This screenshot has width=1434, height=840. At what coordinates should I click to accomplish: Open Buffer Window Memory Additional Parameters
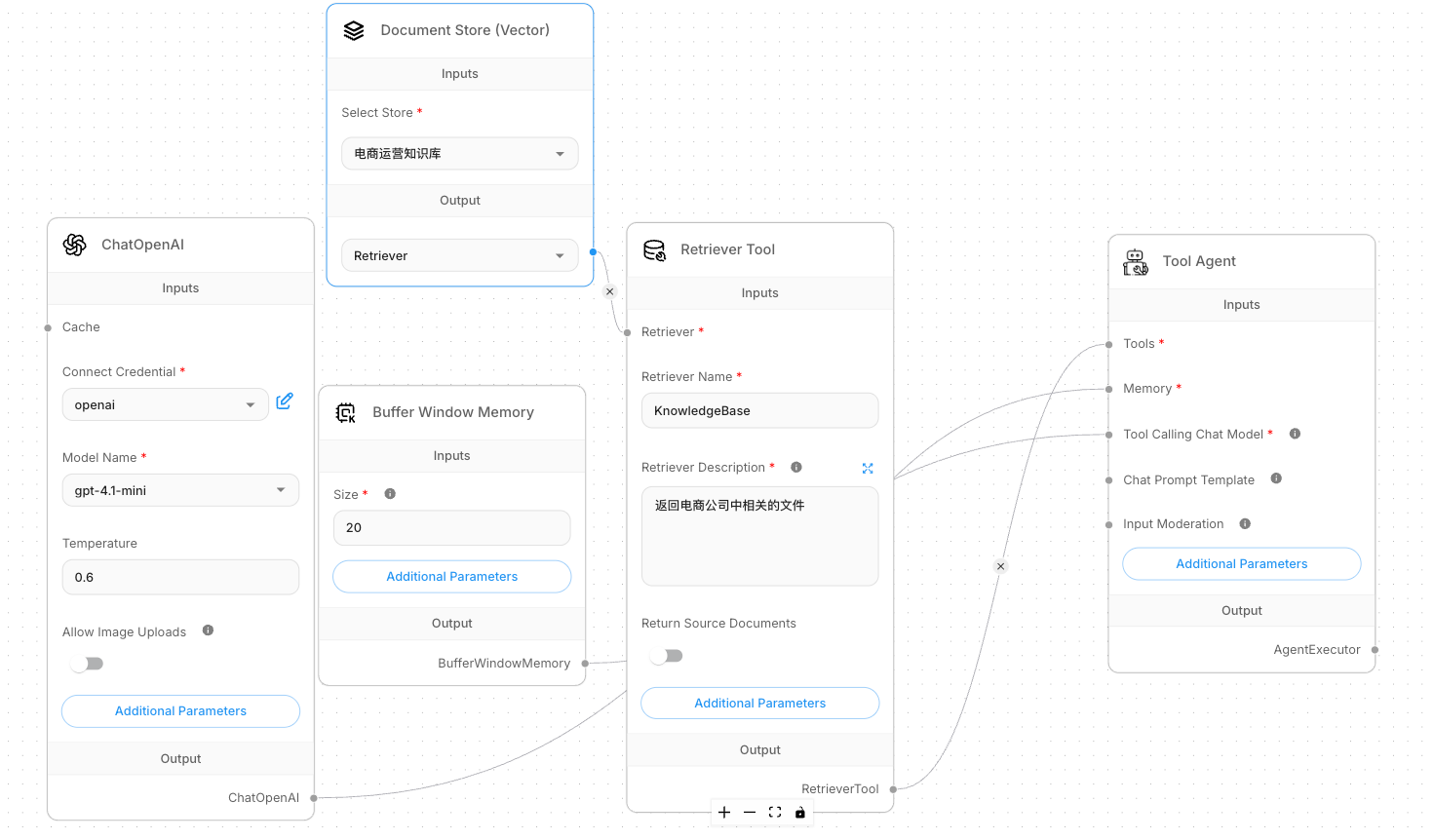click(451, 577)
